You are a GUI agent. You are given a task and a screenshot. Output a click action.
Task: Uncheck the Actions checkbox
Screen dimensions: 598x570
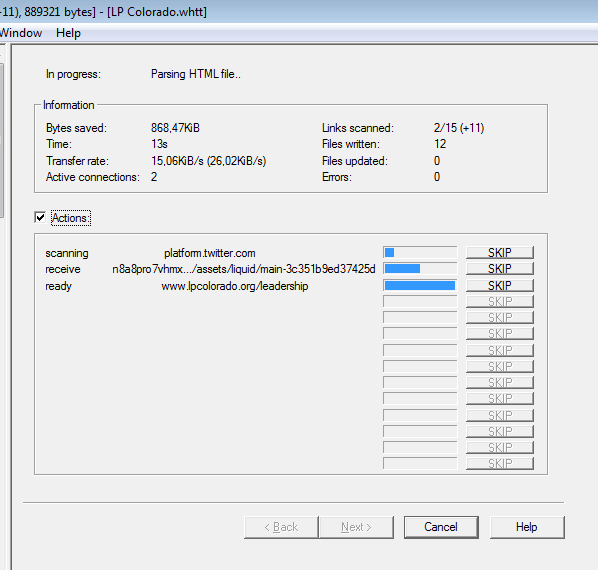[x=40, y=217]
